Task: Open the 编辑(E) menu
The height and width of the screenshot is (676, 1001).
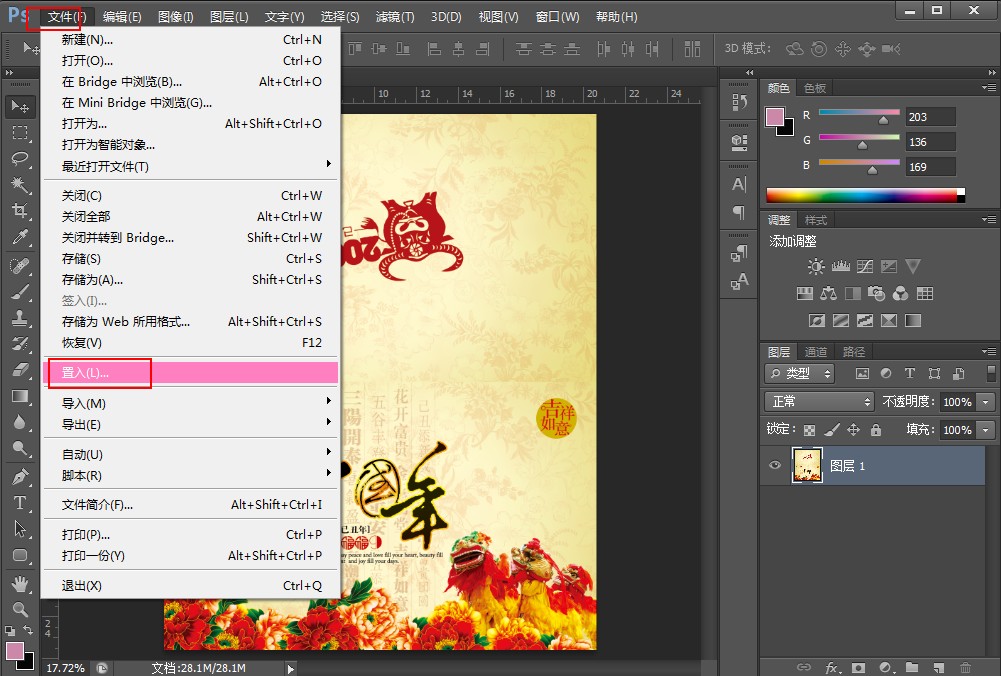Action: click(x=122, y=17)
